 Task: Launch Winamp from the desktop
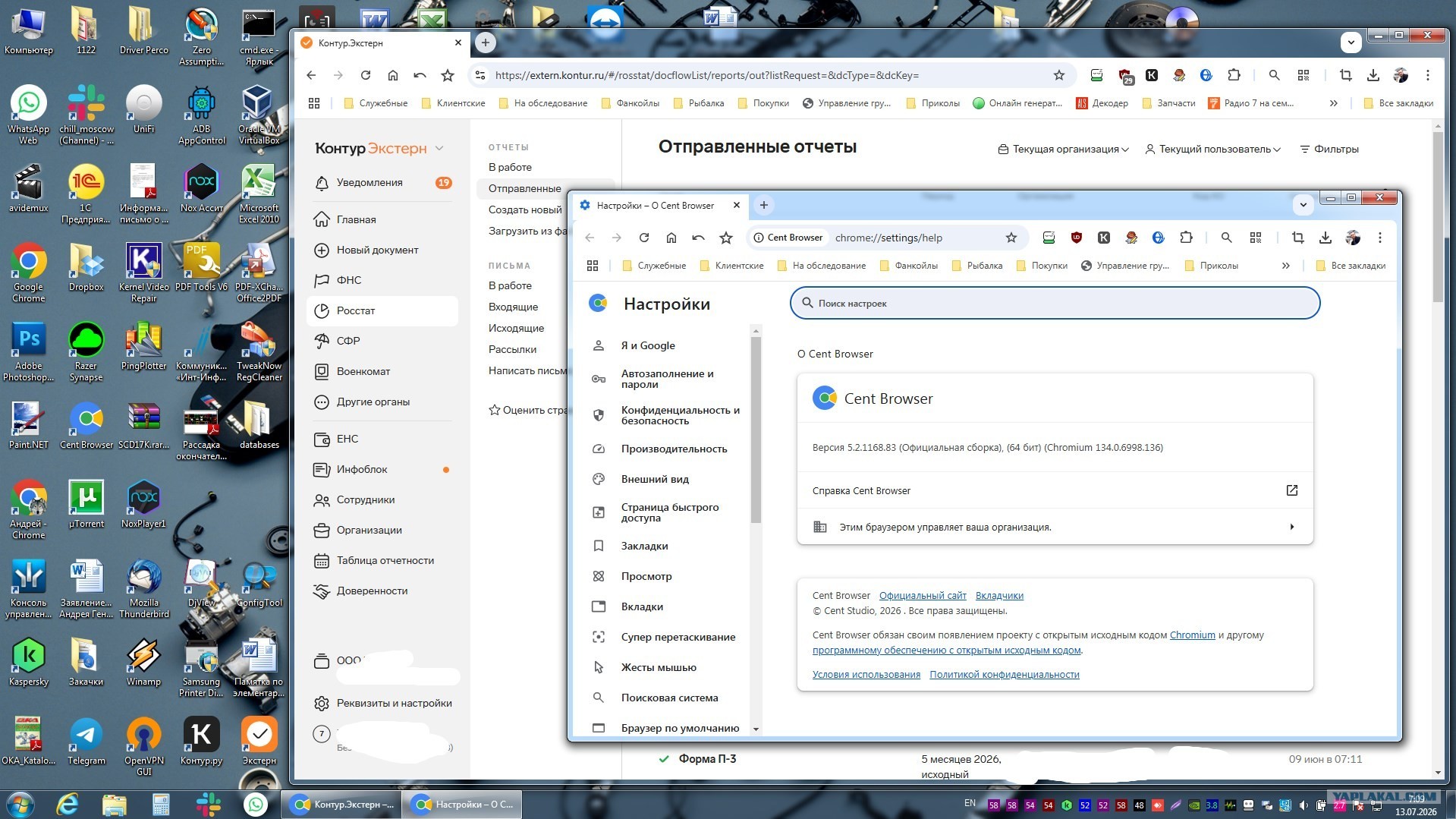click(143, 662)
